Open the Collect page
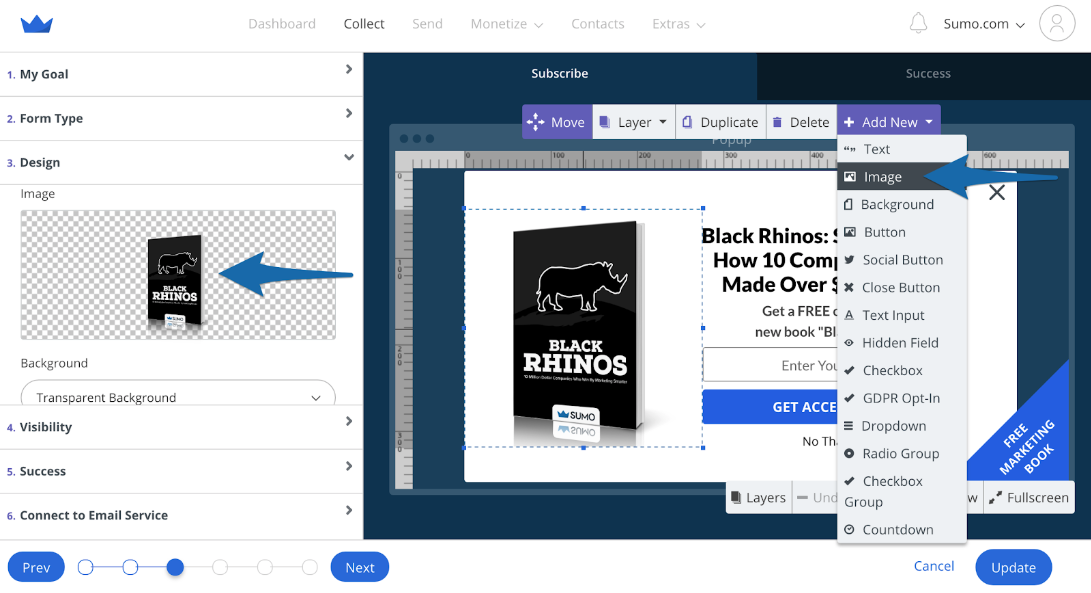The image size is (1091, 593). (x=364, y=24)
